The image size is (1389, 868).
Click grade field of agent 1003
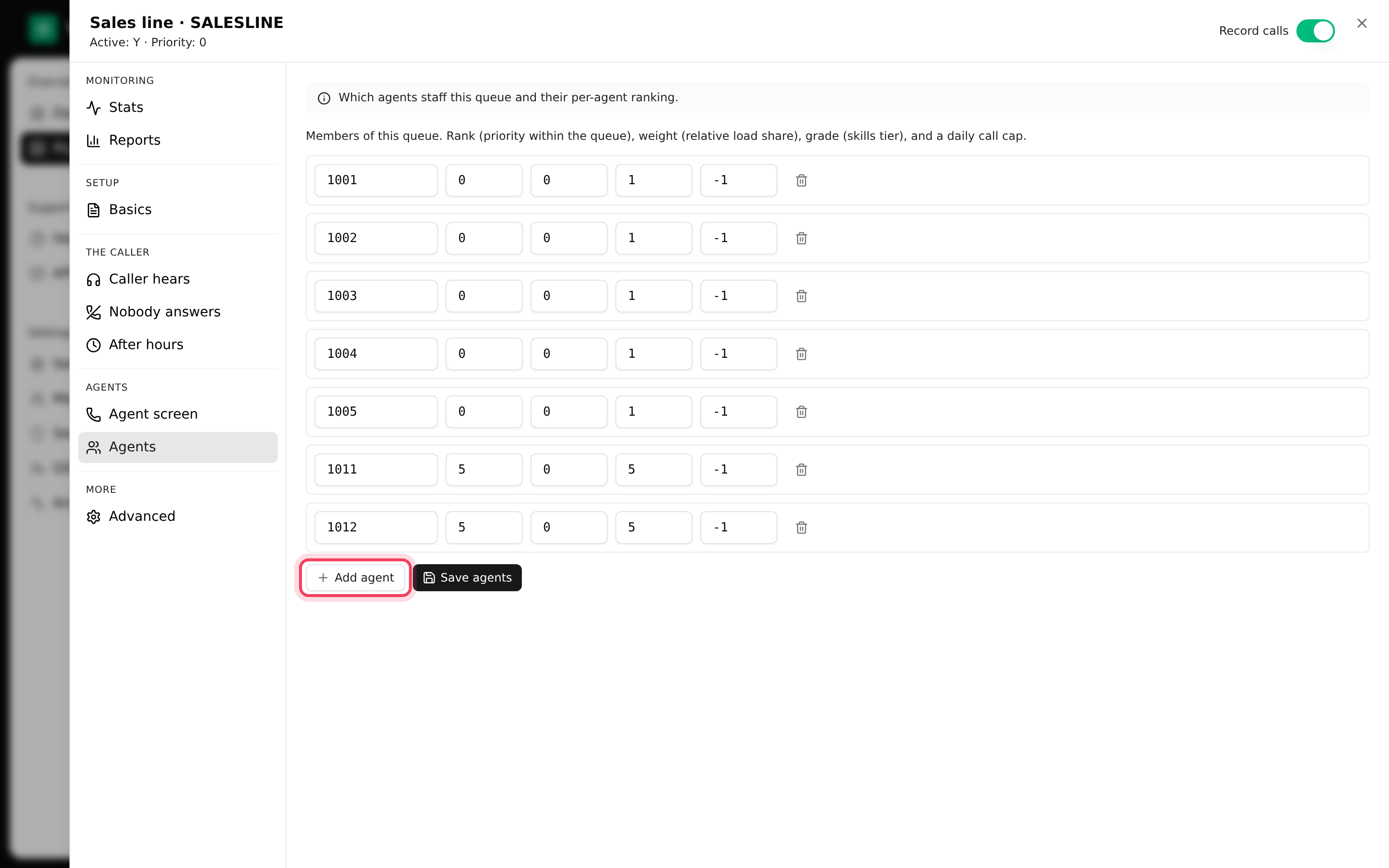654,296
